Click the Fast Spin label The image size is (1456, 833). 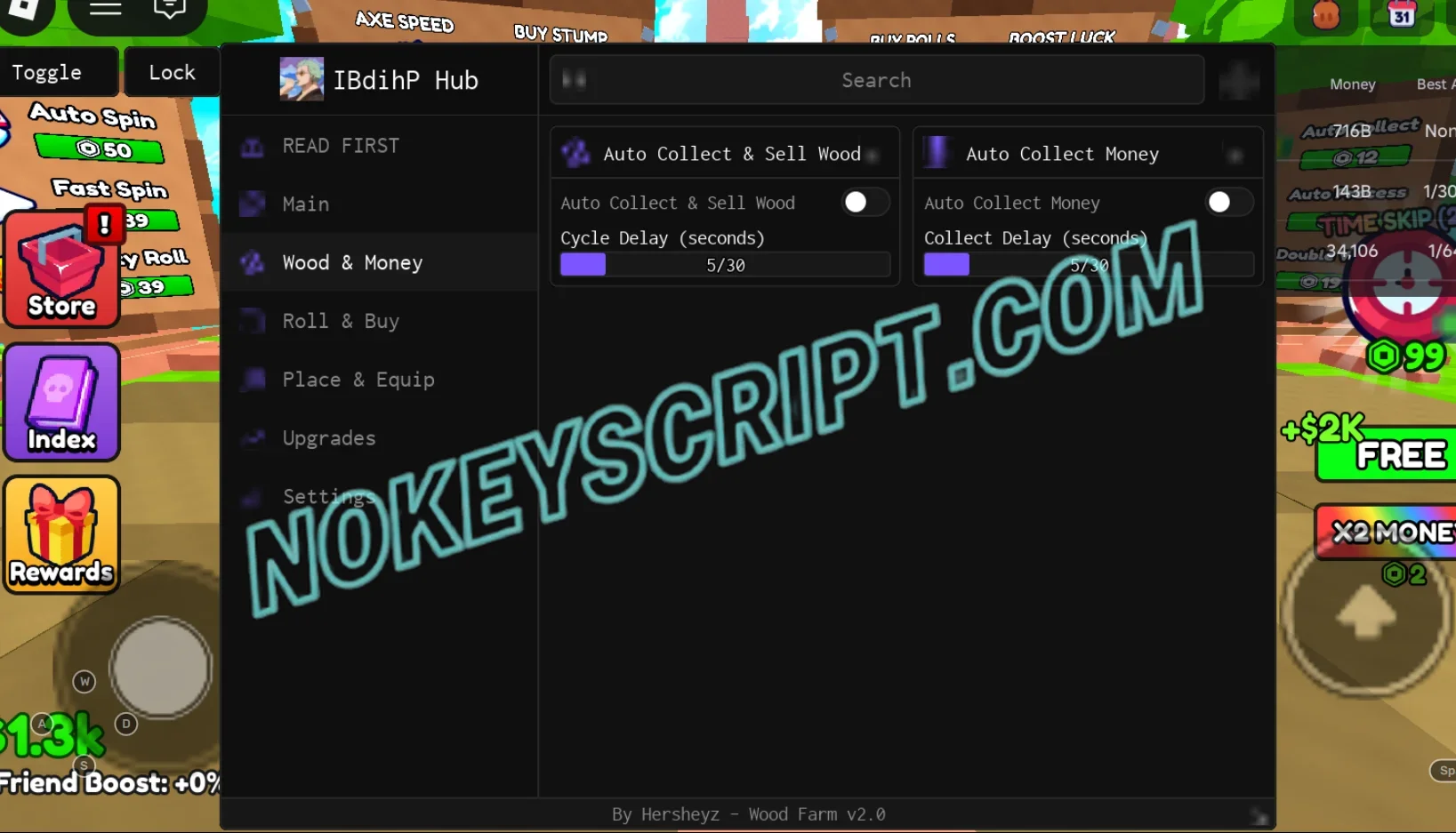110,188
